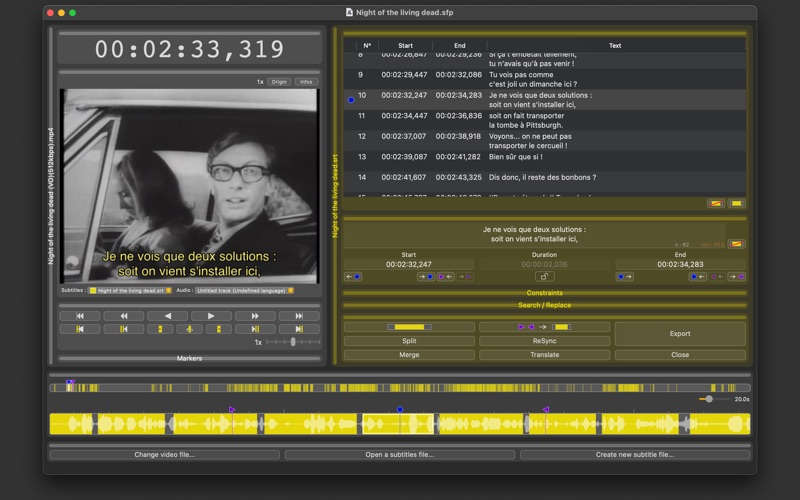Expand the Constraints section
Image resolution: width=800 pixels, height=500 pixels.
pos(544,293)
